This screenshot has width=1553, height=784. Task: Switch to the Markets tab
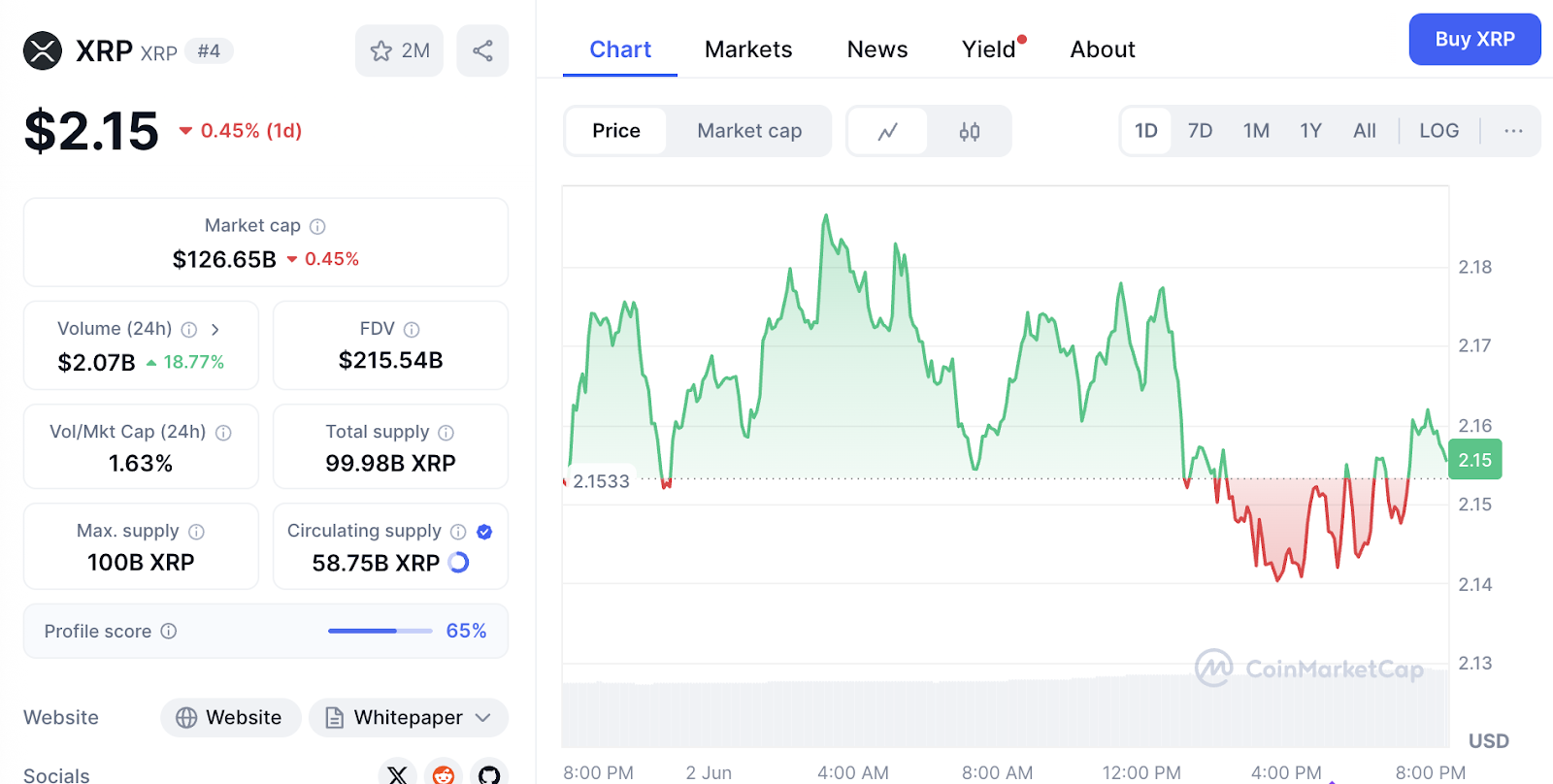[x=748, y=49]
